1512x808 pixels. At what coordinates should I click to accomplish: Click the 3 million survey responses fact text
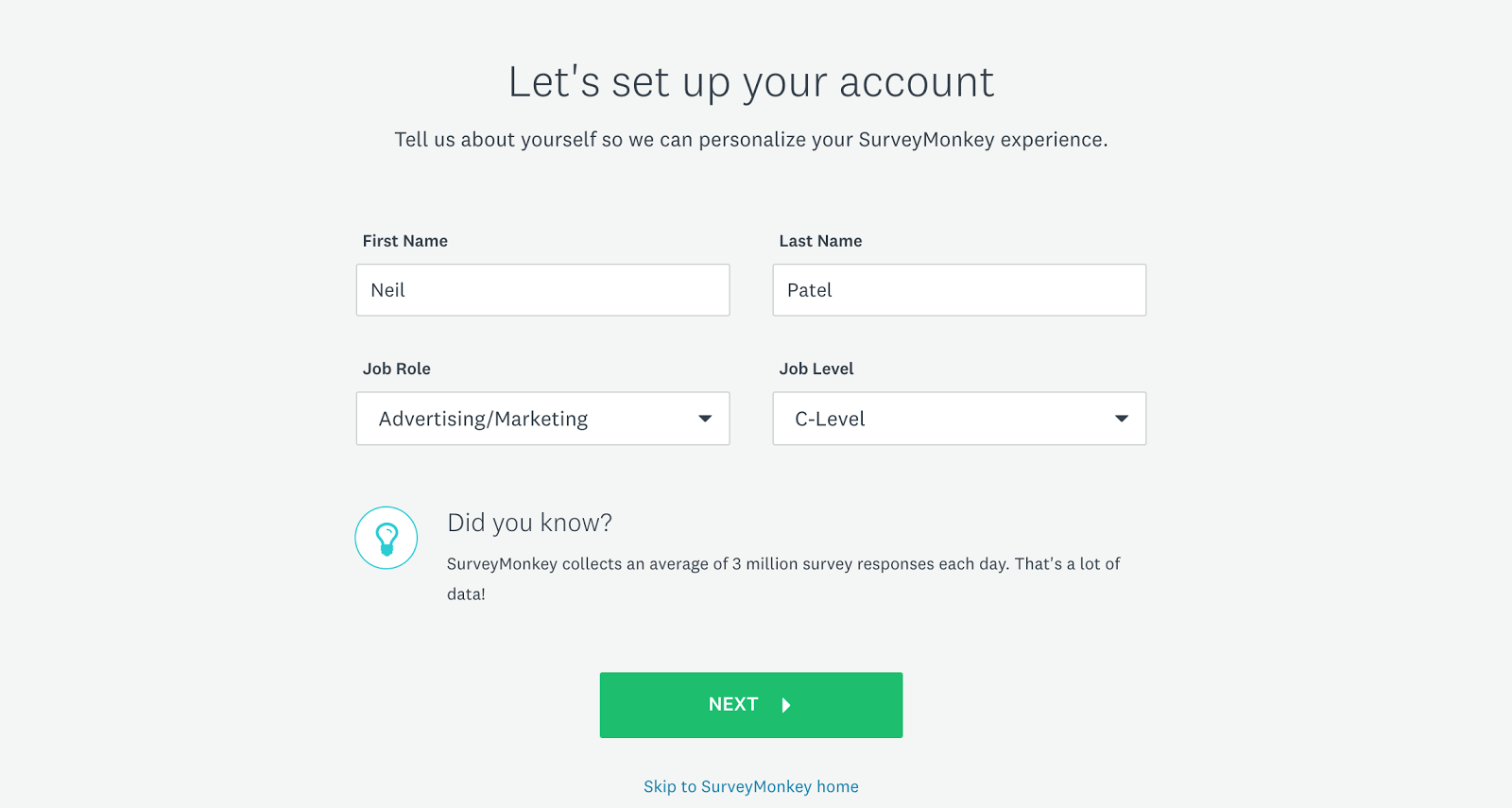click(783, 578)
